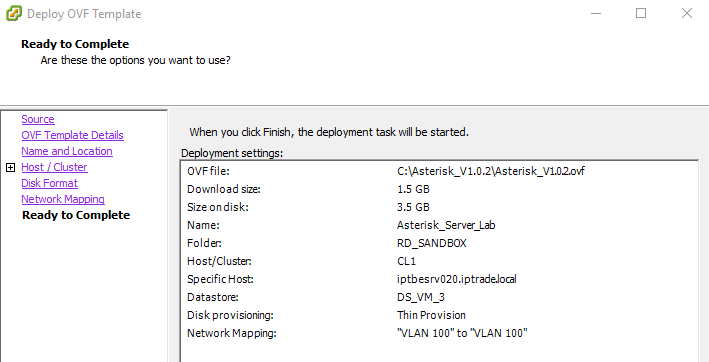The width and height of the screenshot is (709, 362).
Task: Go to OVF Template Details step
Action: [72, 135]
